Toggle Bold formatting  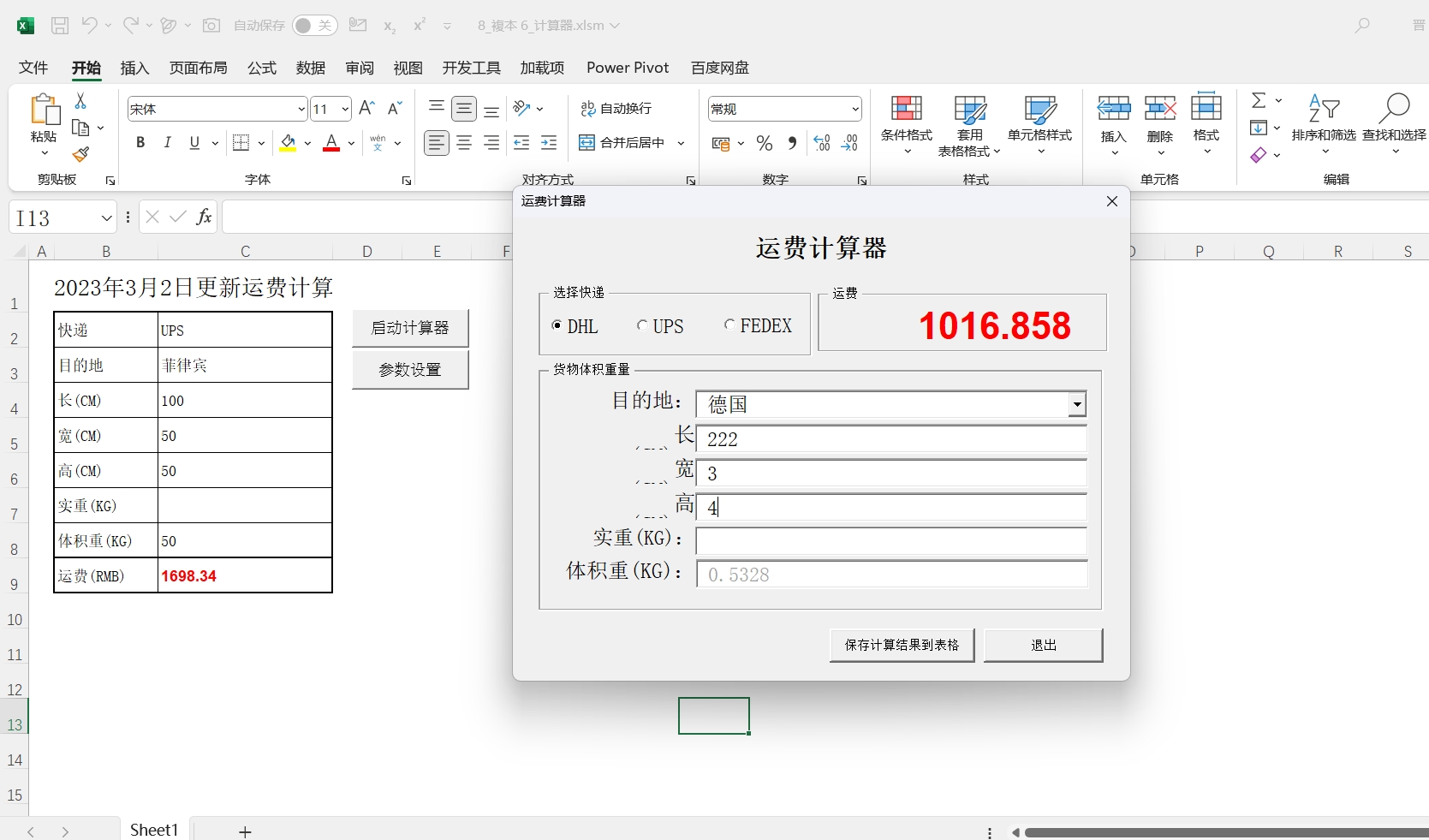[140, 143]
